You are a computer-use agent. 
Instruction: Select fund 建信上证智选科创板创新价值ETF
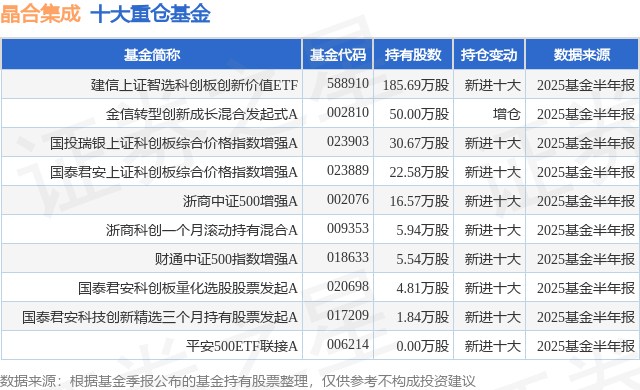194,85
